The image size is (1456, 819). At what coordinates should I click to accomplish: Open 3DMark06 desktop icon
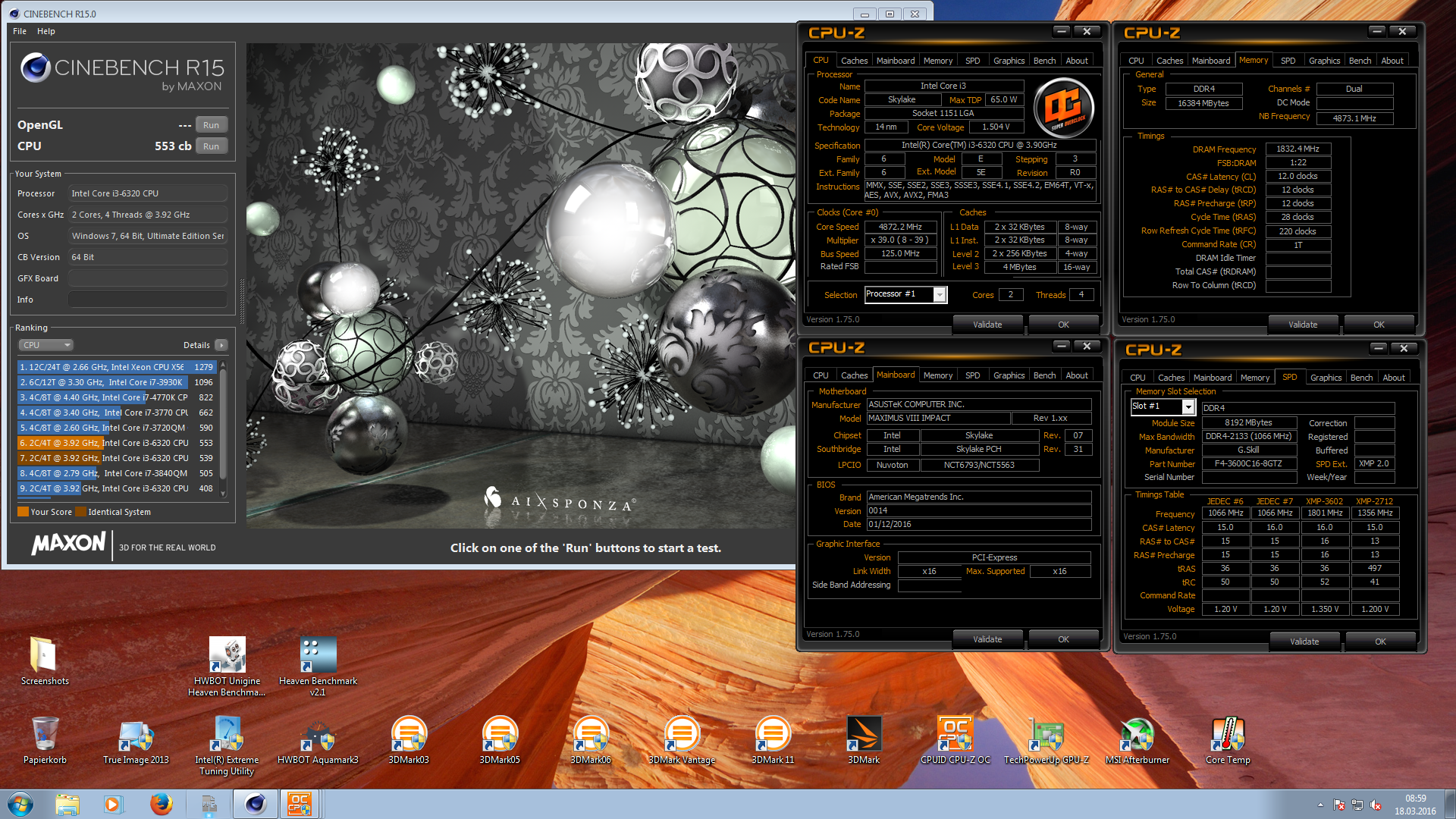[x=591, y=740]
